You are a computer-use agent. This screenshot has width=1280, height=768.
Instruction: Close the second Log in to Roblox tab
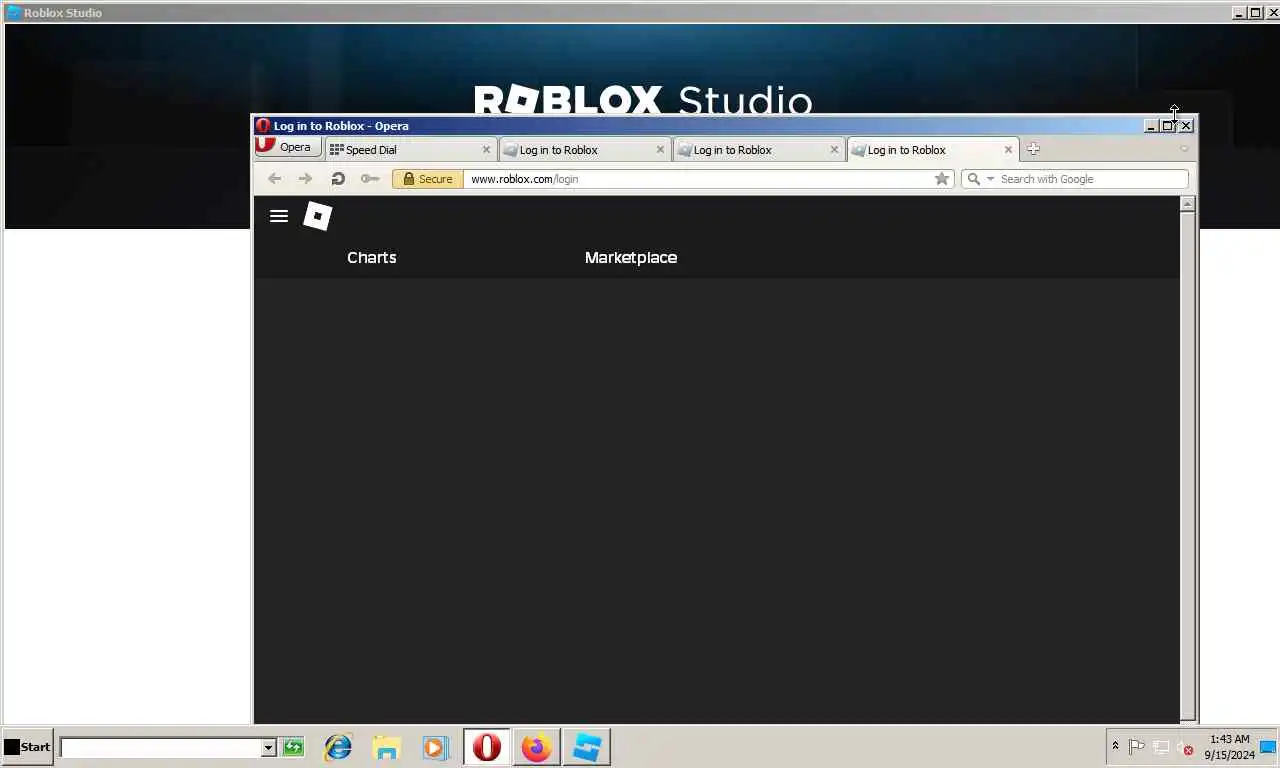pyautogui.click(x=660, y=150)
